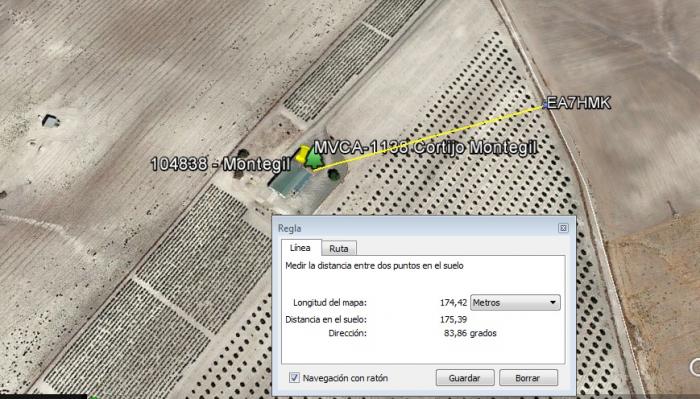This screenshot has width=700, height=399.
Task: Click the Guardar button
Action: tap(464, 378)
